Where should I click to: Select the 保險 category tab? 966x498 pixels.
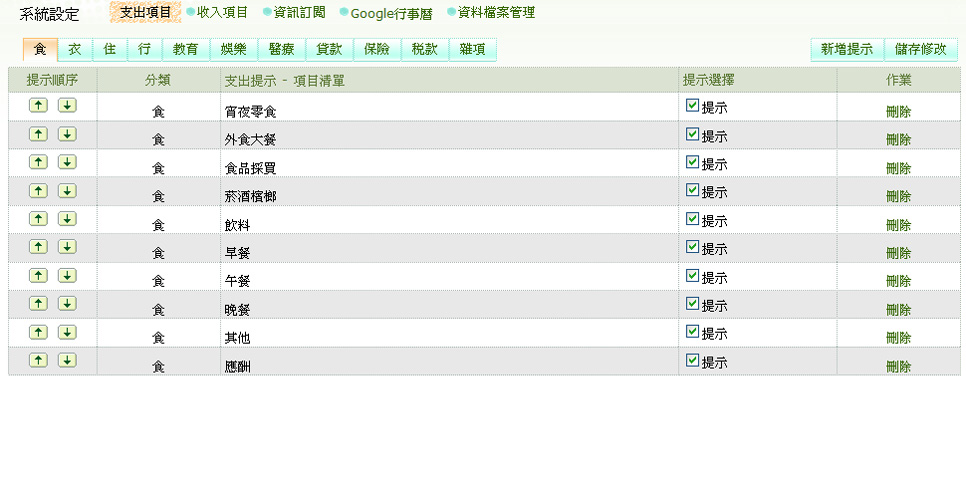coord(377,49)
